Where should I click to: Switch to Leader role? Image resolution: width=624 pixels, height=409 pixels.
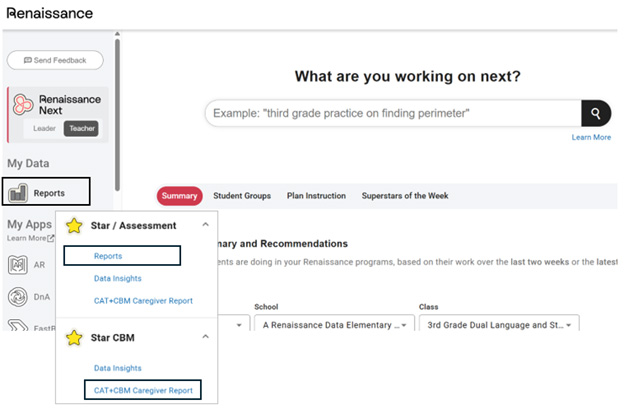pos(44,129)
